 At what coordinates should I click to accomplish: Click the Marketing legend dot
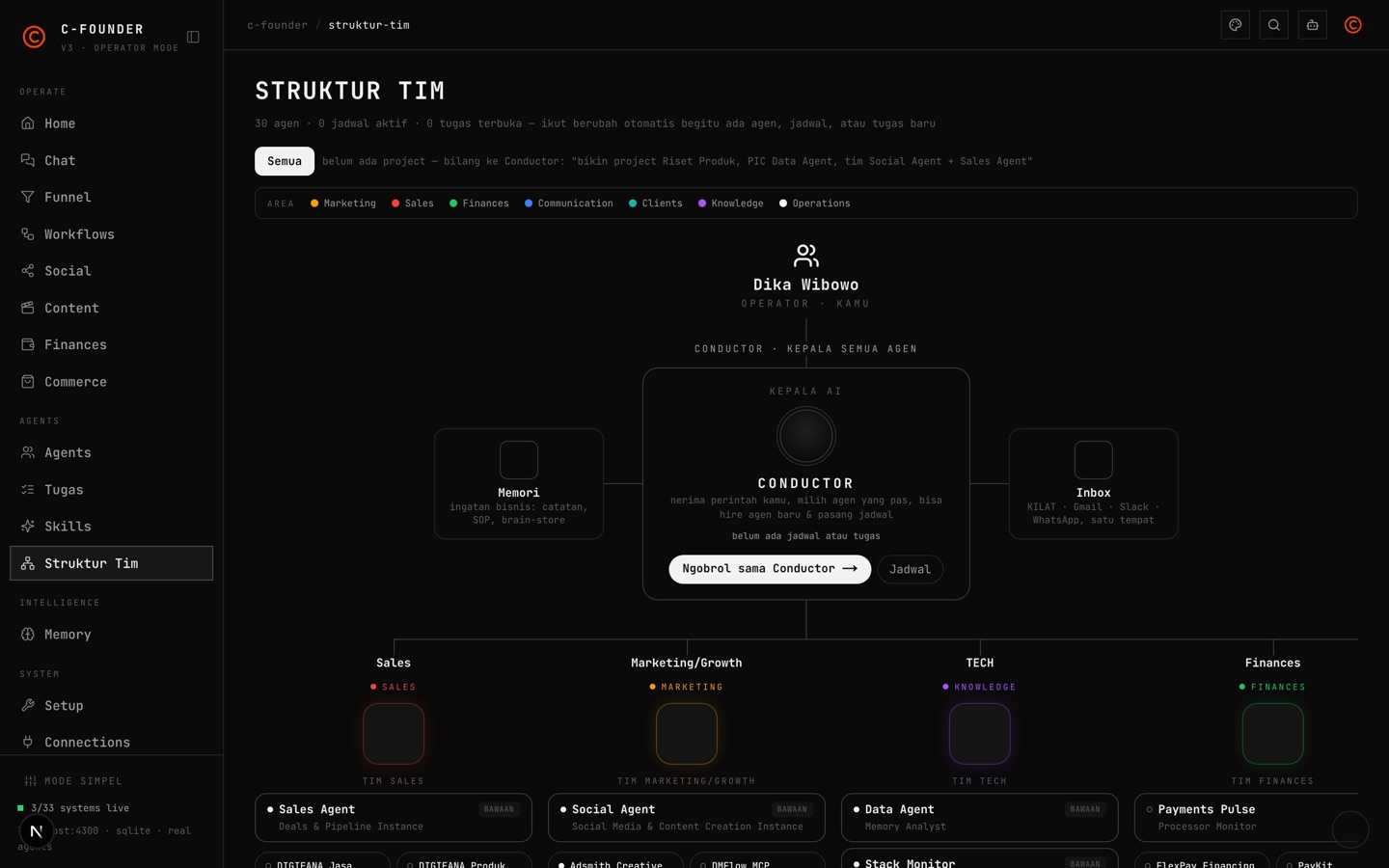314,203
